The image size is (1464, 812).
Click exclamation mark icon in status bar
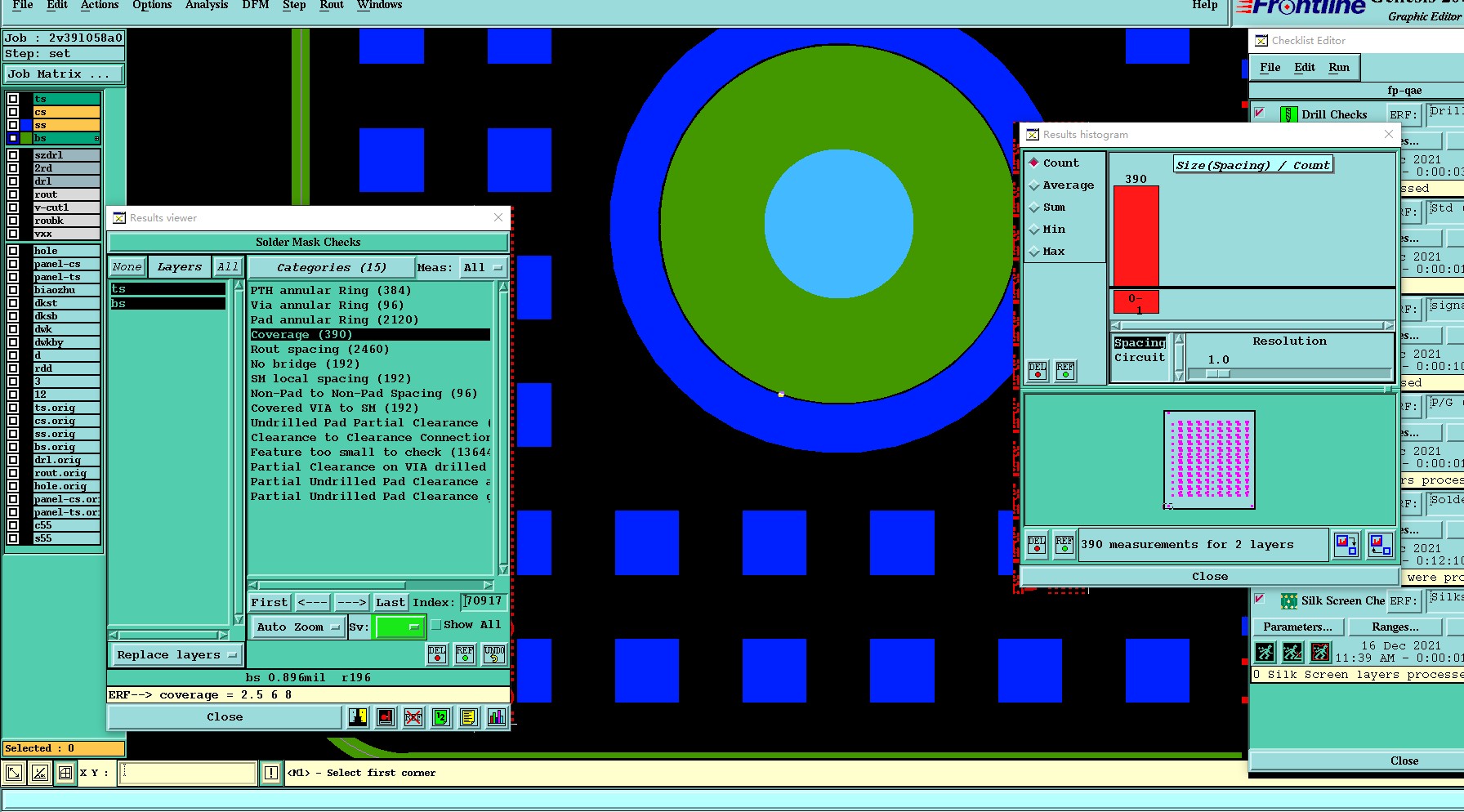pos(271,773)
